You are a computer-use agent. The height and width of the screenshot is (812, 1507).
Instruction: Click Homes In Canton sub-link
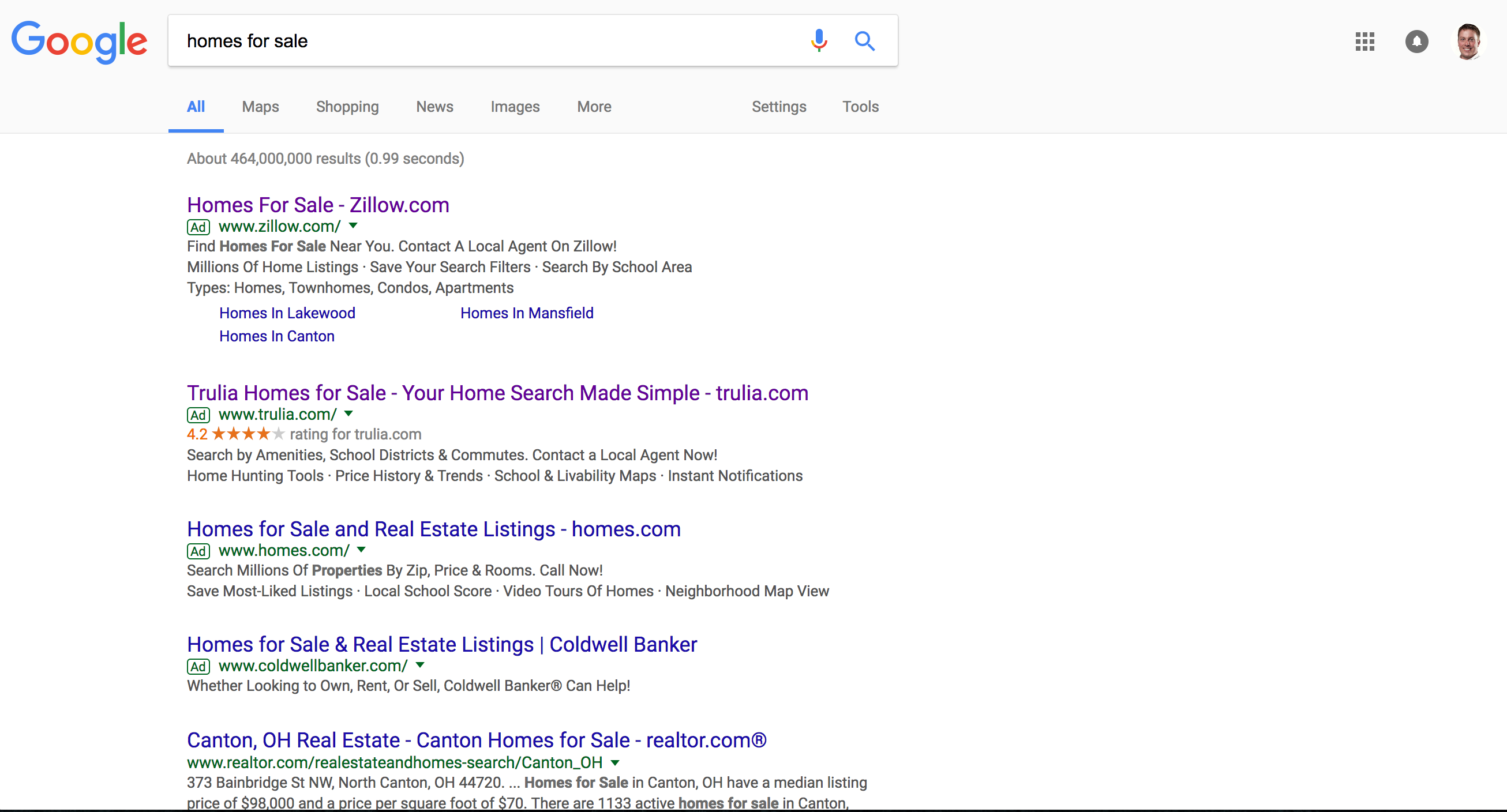(276, 336)
